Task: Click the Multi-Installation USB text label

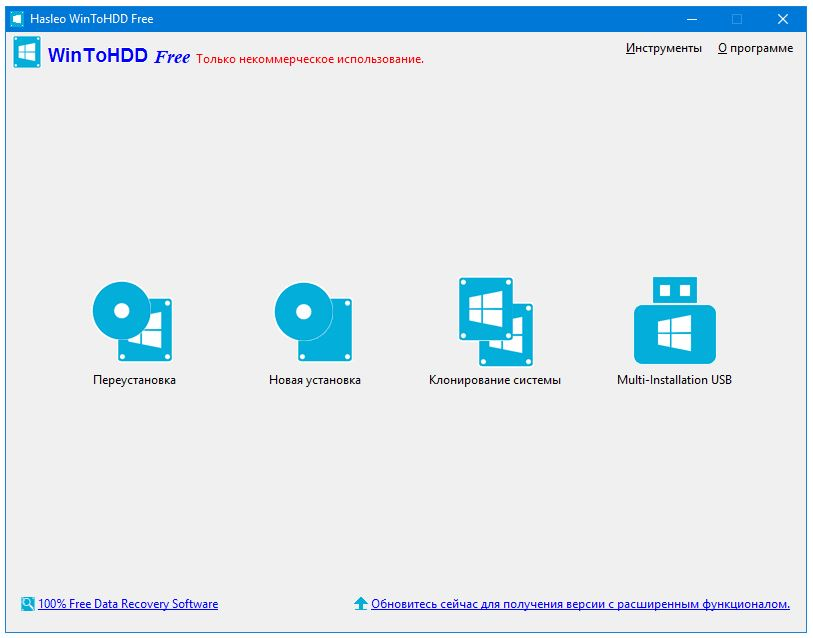Action: 676,379
